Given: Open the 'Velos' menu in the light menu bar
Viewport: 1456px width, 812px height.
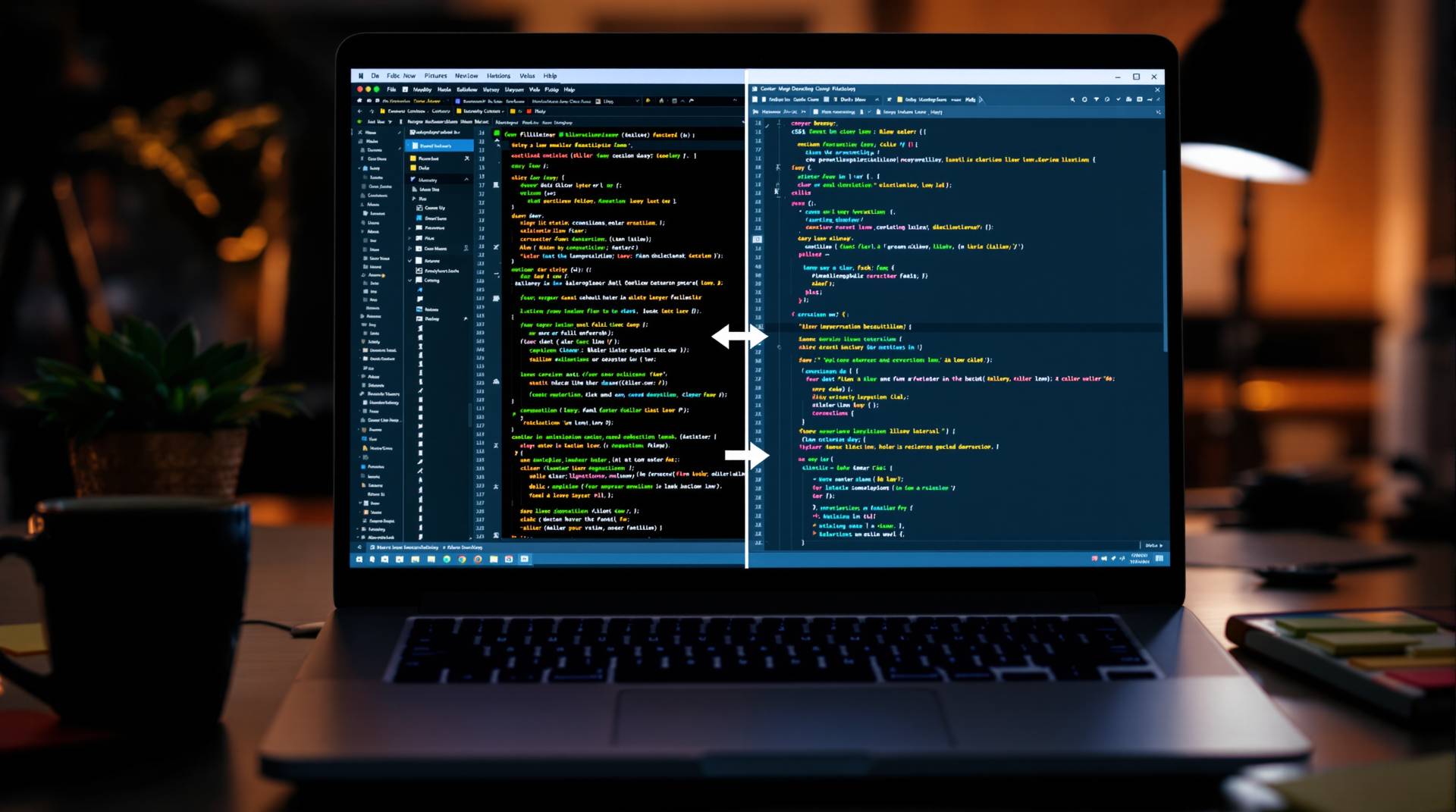Looking at the screenshot, I should point(527,76).
